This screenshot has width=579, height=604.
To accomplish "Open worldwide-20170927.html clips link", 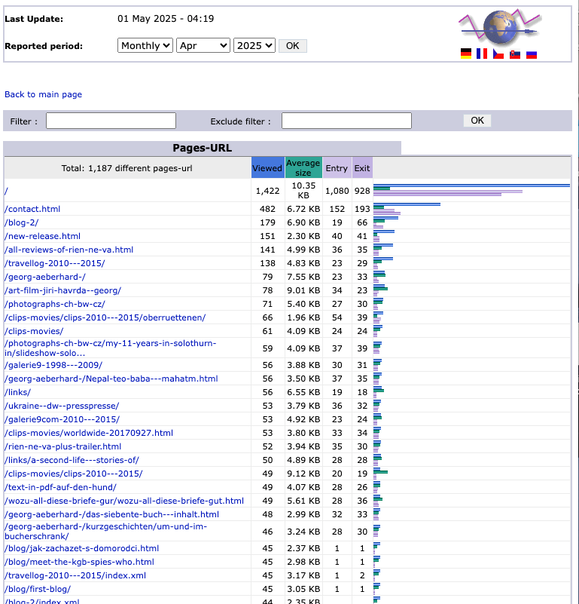I will (89, 433).
